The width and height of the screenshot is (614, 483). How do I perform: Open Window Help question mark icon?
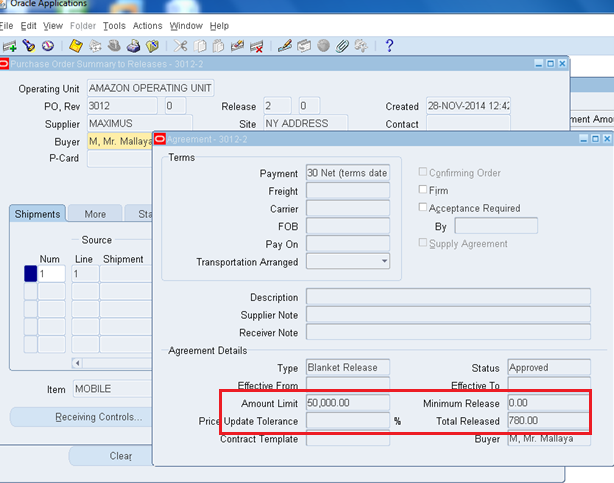389,46
